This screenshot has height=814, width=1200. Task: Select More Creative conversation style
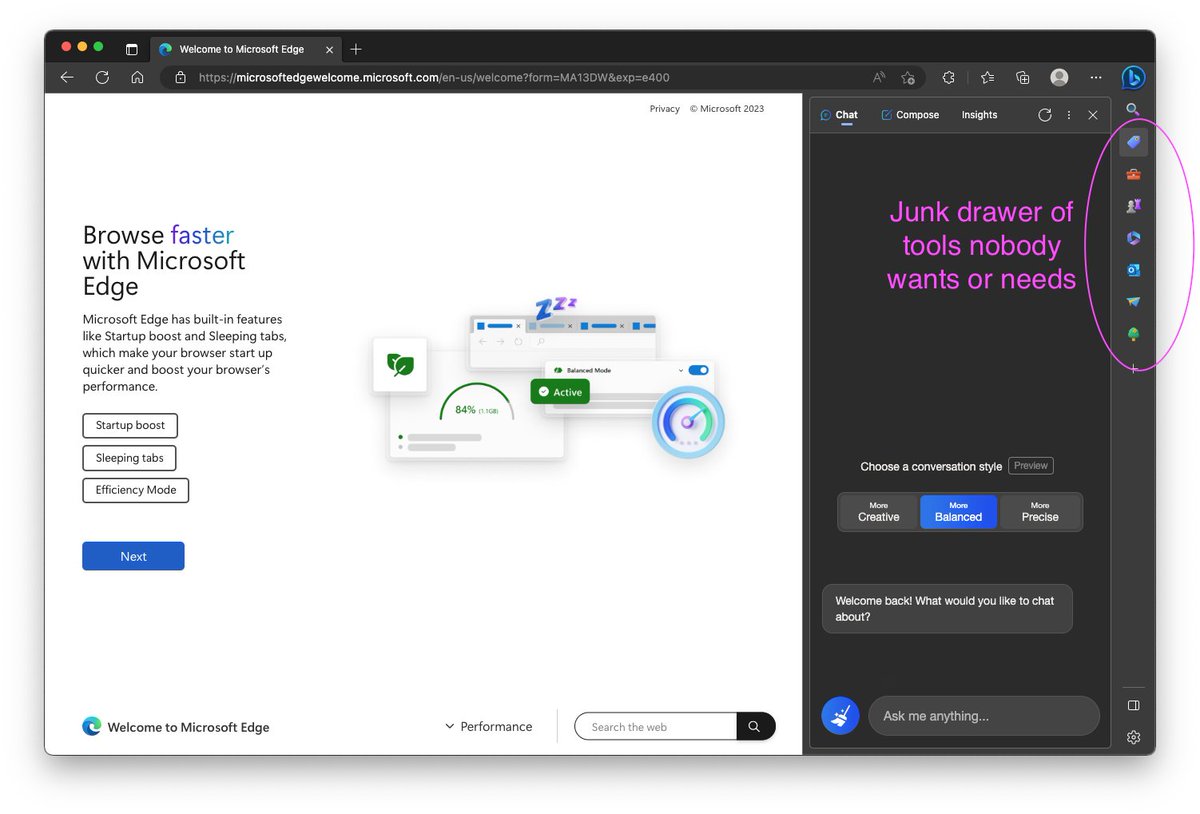click(878, 512)
